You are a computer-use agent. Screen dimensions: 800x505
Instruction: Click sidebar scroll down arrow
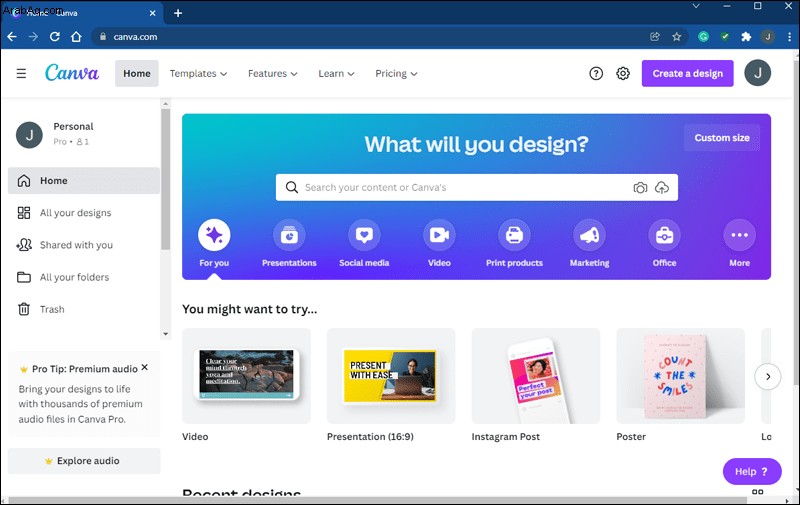tap(165, 334)
